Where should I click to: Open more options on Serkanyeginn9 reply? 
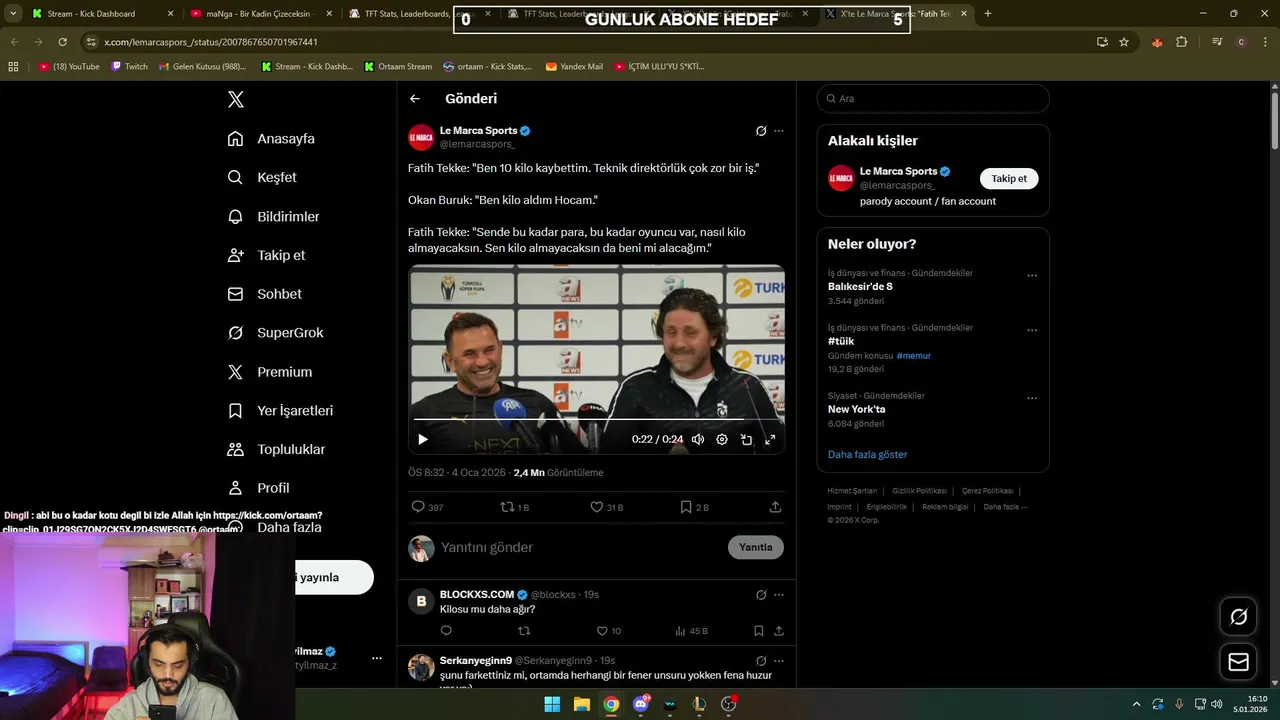pos(779,661)
